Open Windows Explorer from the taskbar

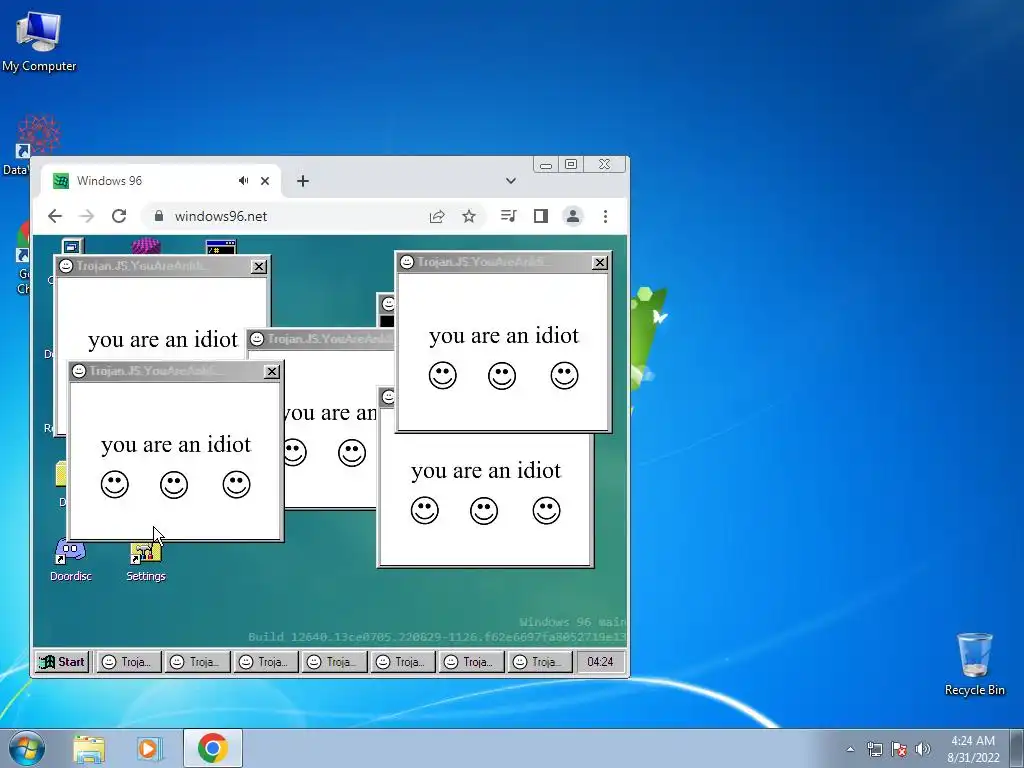[89, 748]
